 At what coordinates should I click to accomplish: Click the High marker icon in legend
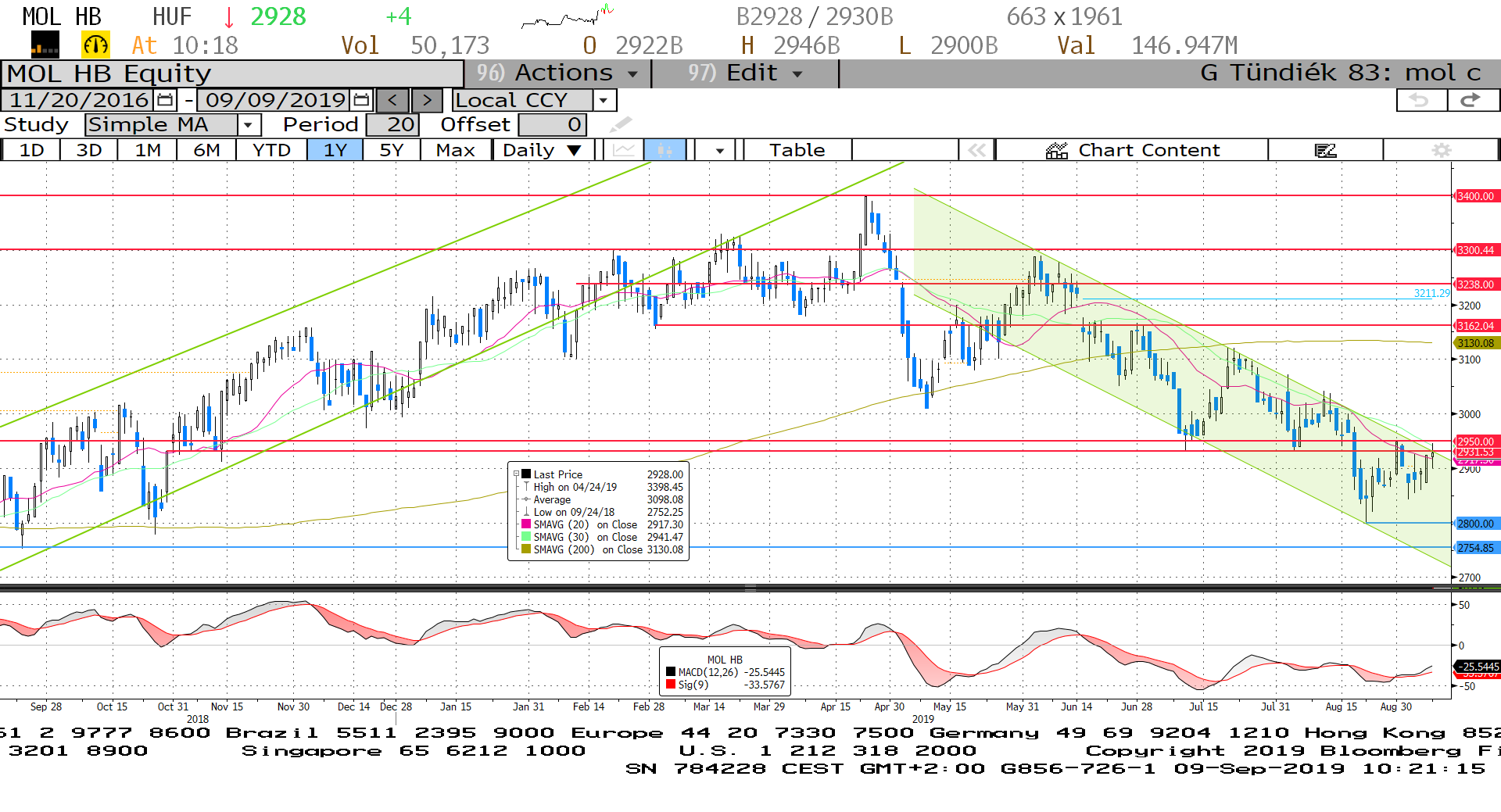coord(526,487)
